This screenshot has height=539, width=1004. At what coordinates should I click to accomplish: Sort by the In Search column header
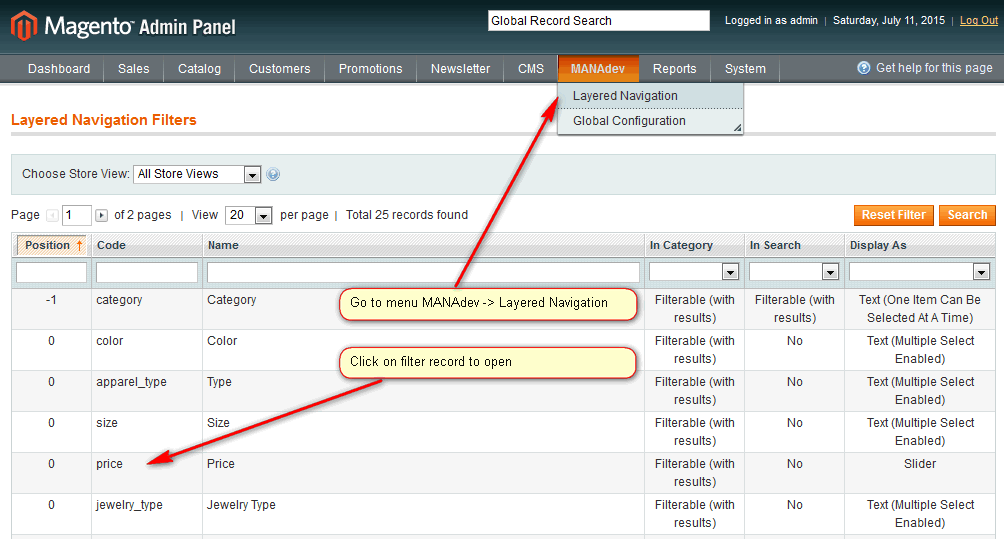775,245
